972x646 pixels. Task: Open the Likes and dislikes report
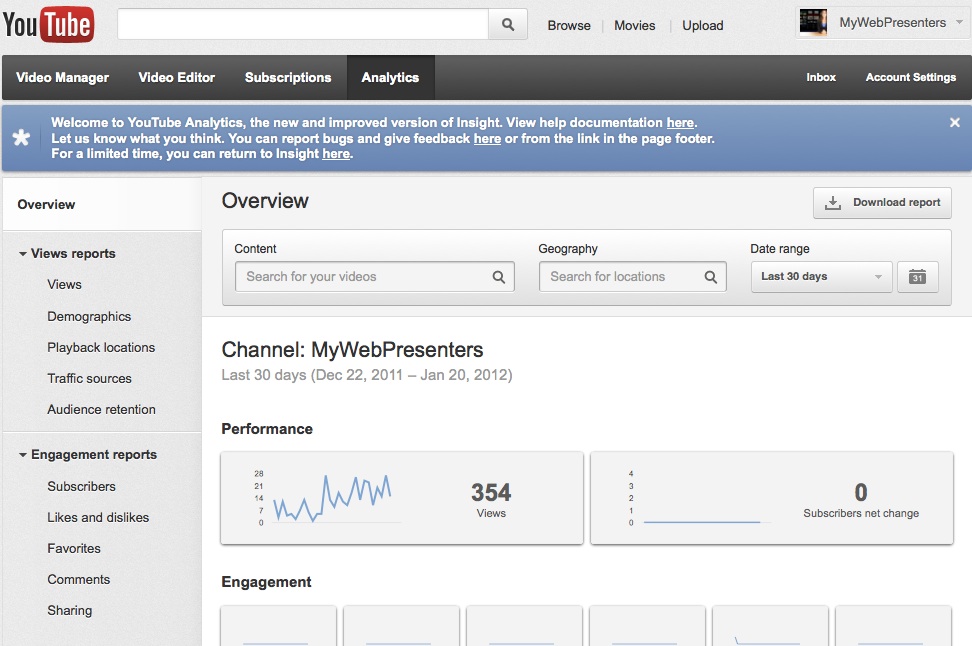98,518
